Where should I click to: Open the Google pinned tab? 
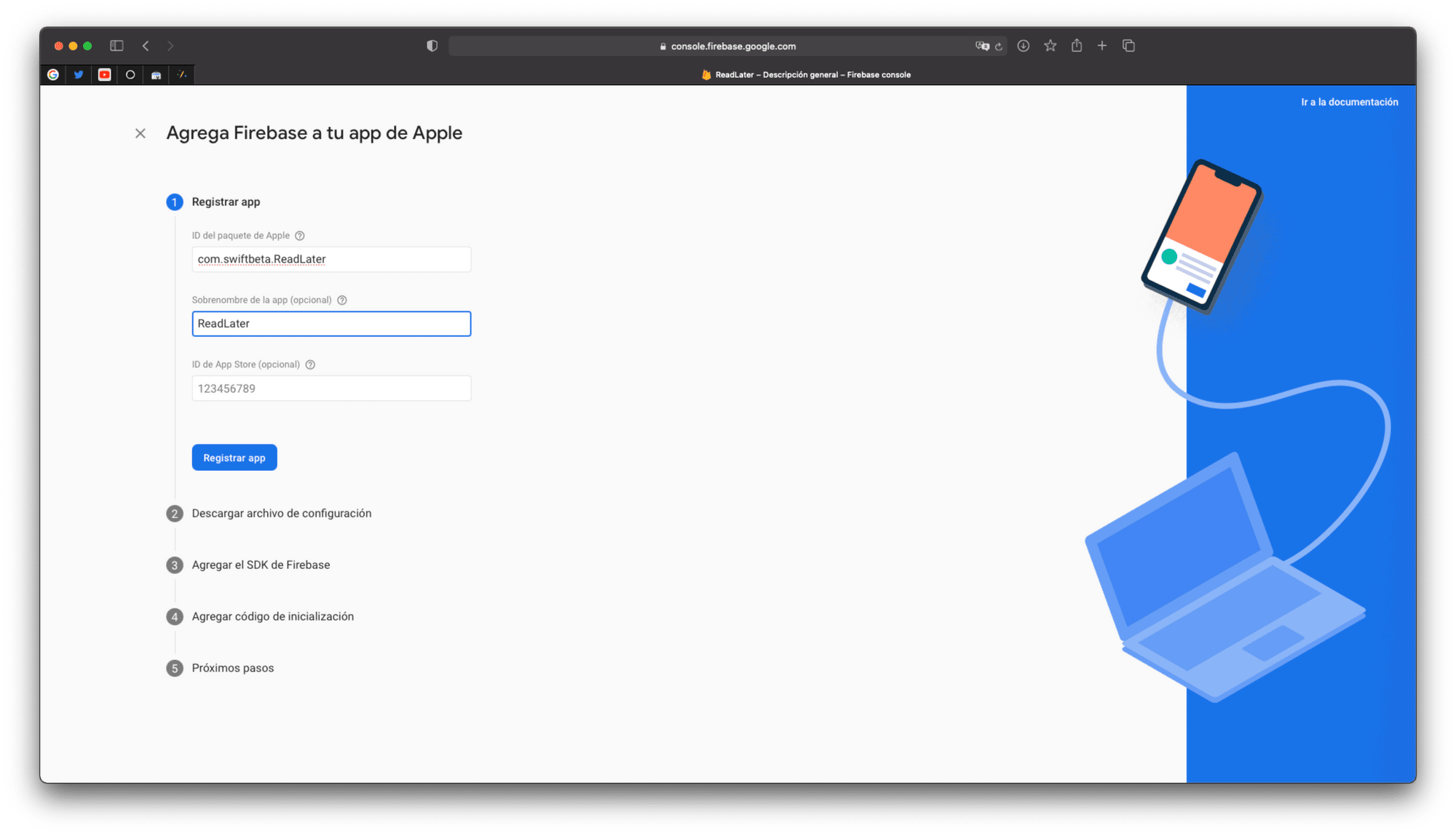pyautogui.click(x=53, y=75)
